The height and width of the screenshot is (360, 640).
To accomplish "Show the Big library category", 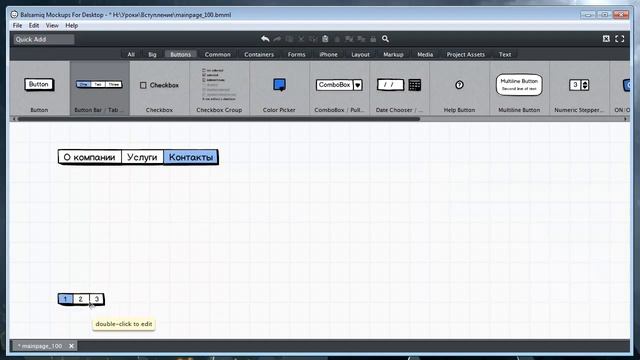I will (152, 54).
